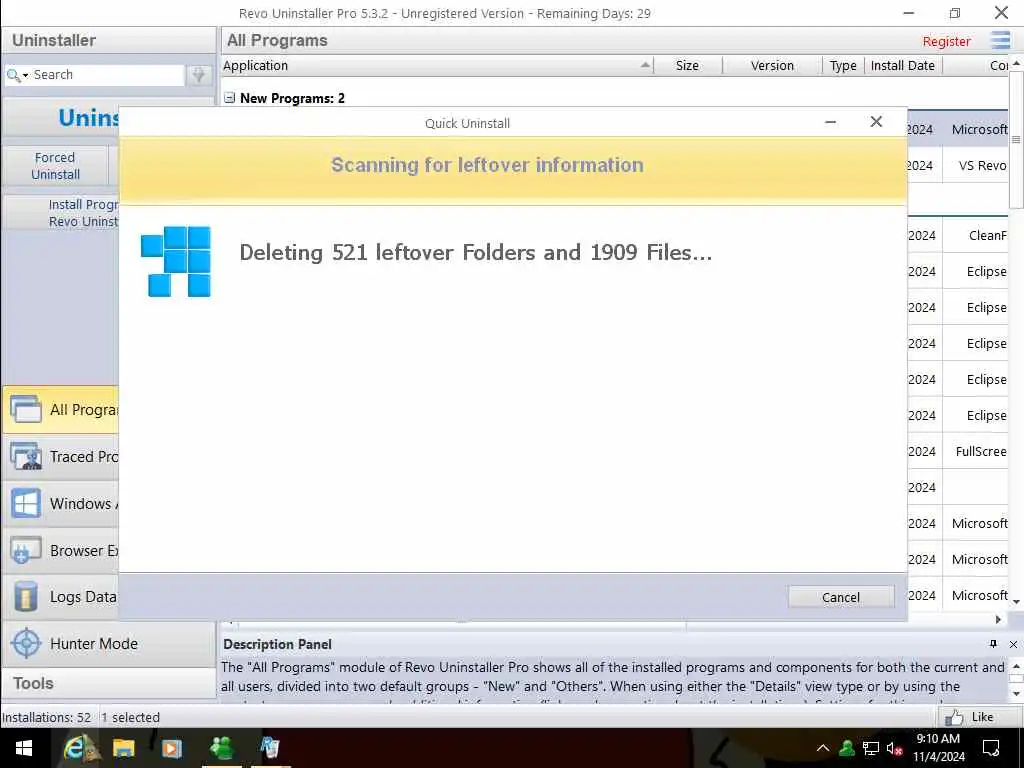Show hidden system tray icons
Screen dimensions: 1024x768
tap(823, 748)
